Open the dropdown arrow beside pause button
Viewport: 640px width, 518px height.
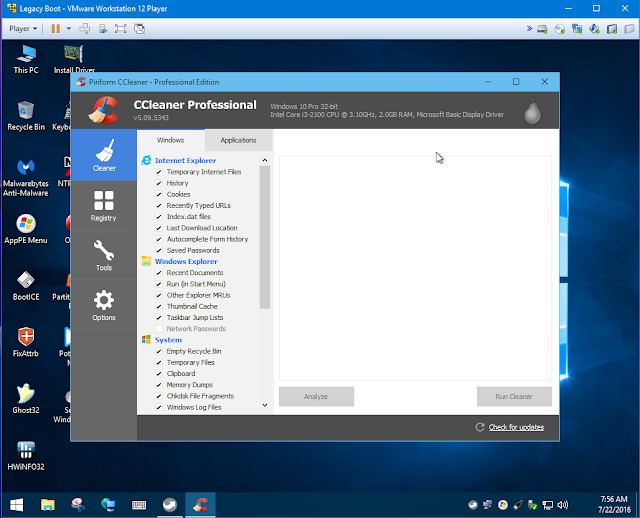coord(69,29)
